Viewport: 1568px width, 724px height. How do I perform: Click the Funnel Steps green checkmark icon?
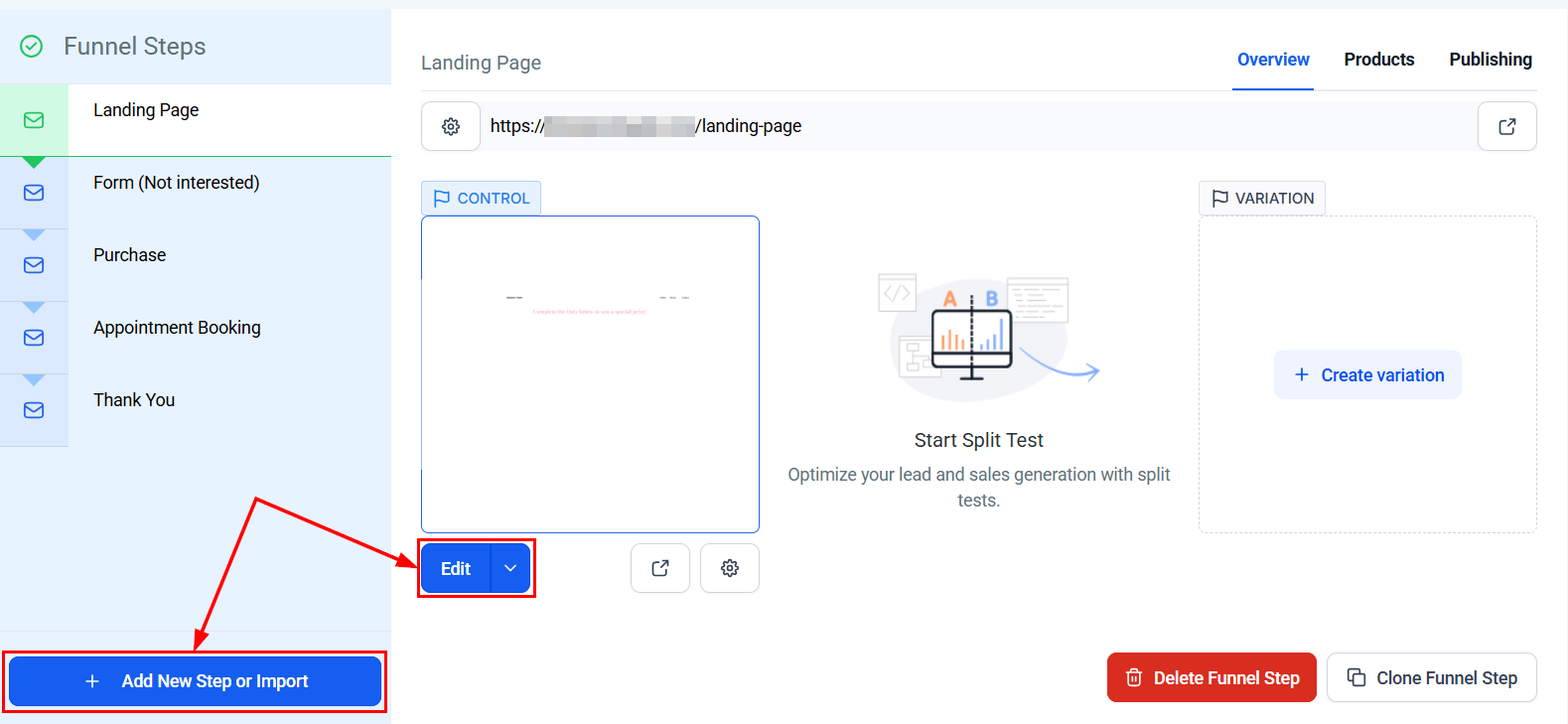pyautogui.click(x=32, y=47)
